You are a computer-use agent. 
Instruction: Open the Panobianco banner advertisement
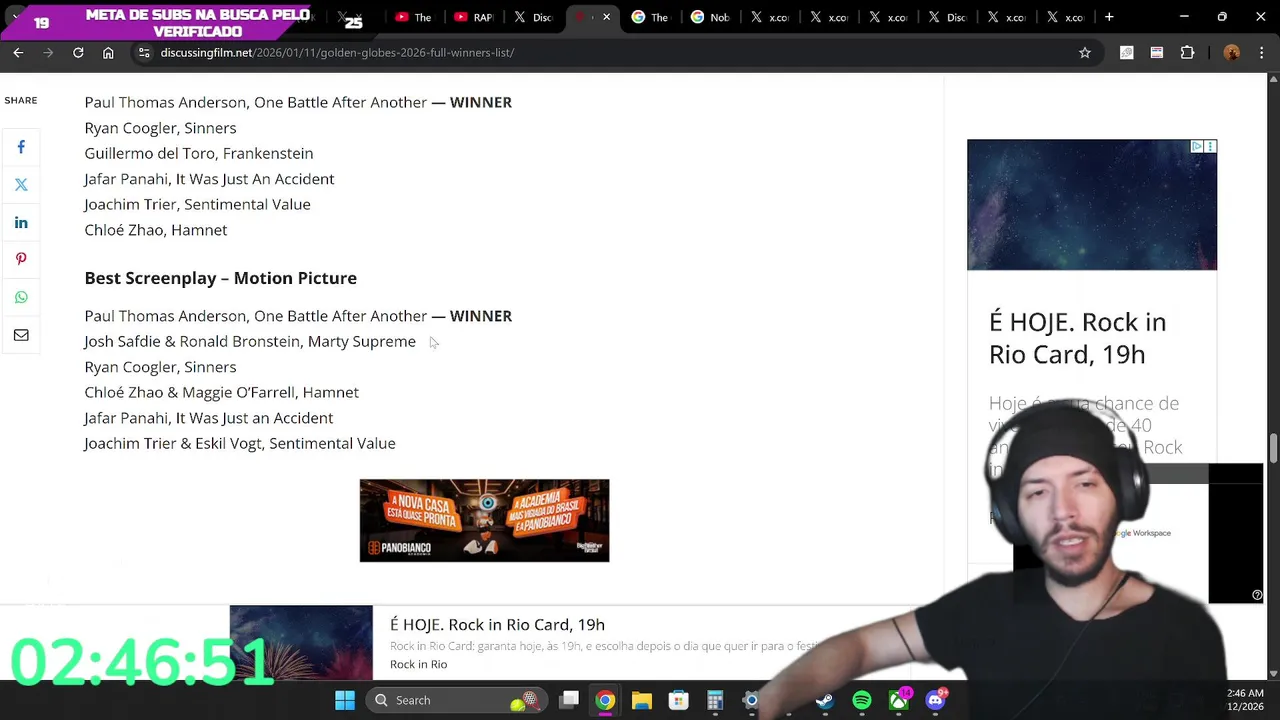(x=484, y=520)
